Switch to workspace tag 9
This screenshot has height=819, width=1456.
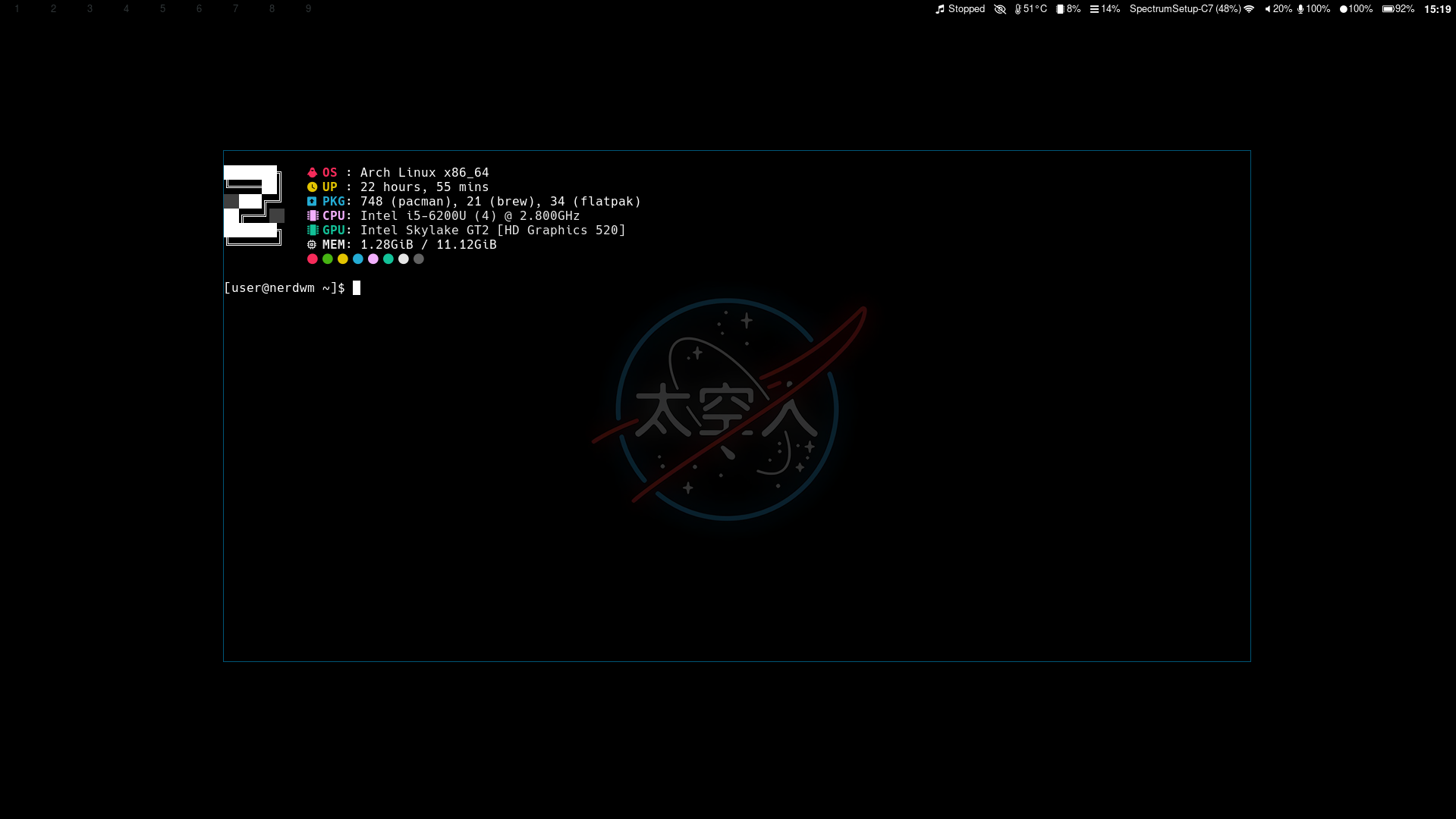[x=308, y=9]
